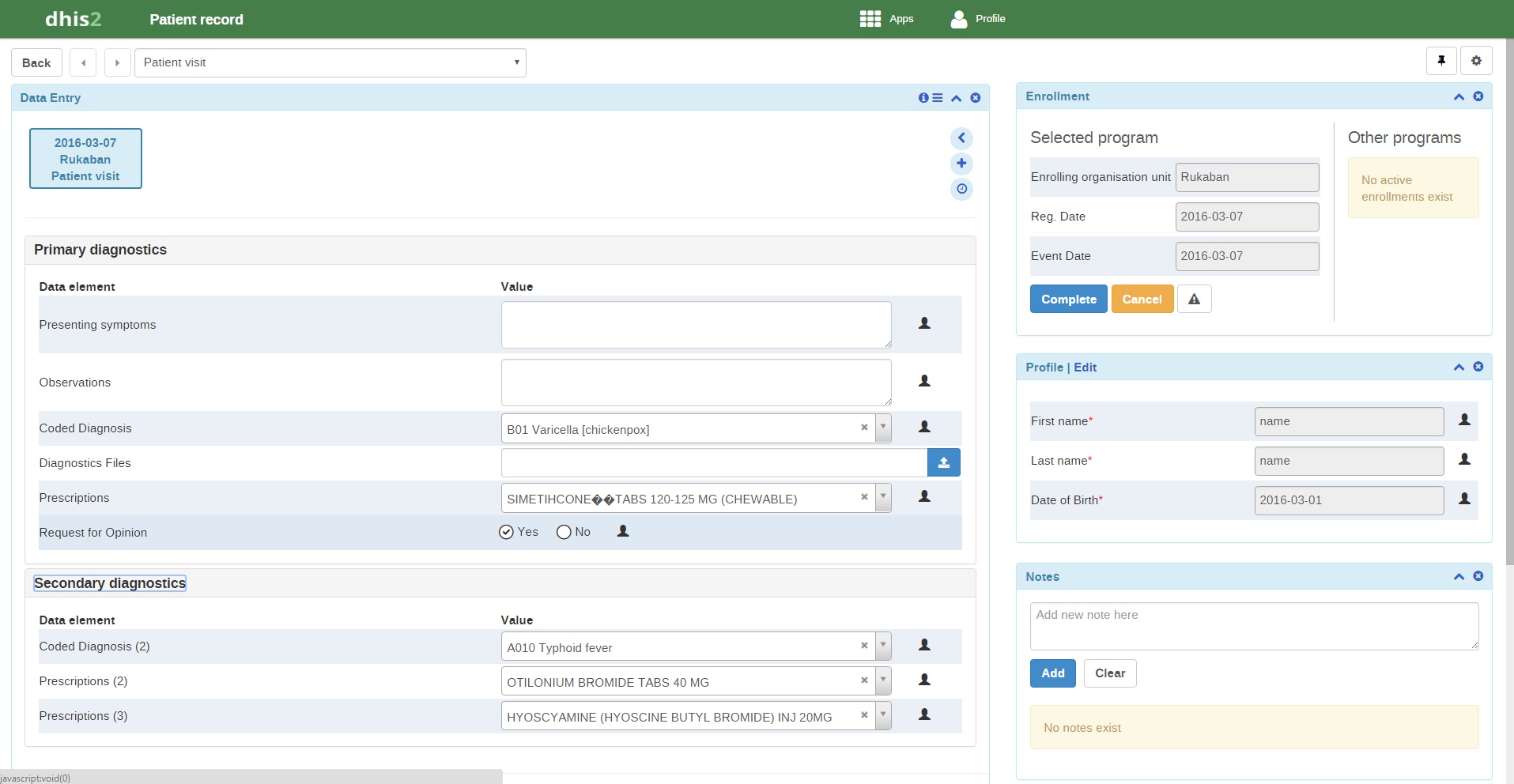Click the warning triangle icon beside Cancel
This screenshot has height=784, width=1514.
point(1194,300)
